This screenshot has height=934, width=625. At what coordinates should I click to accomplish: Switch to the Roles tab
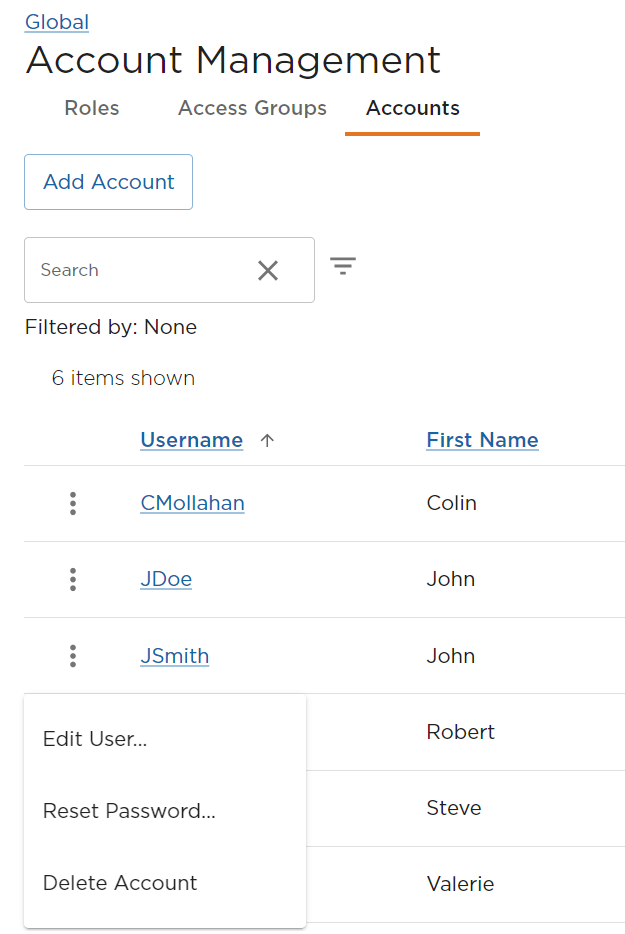[91, 108]
